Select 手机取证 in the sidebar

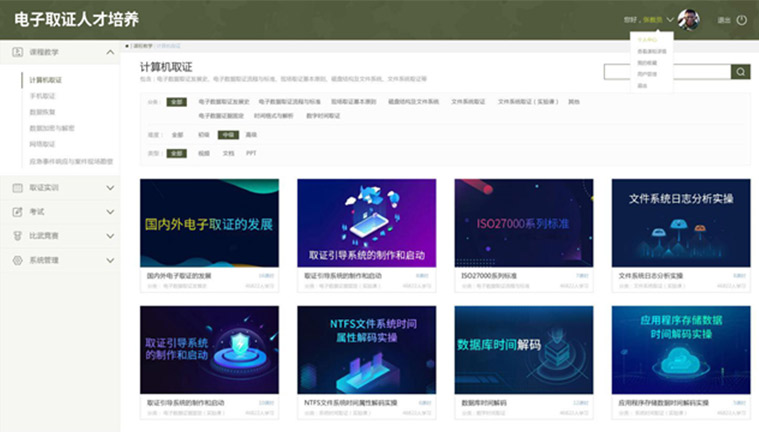[43, 96]
